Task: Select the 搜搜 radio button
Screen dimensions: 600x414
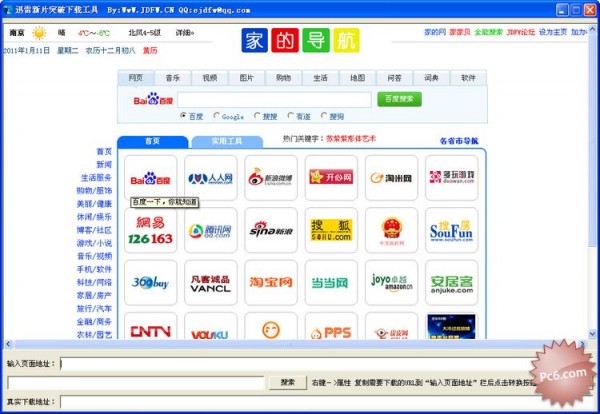Action: [x=257, y=116]
